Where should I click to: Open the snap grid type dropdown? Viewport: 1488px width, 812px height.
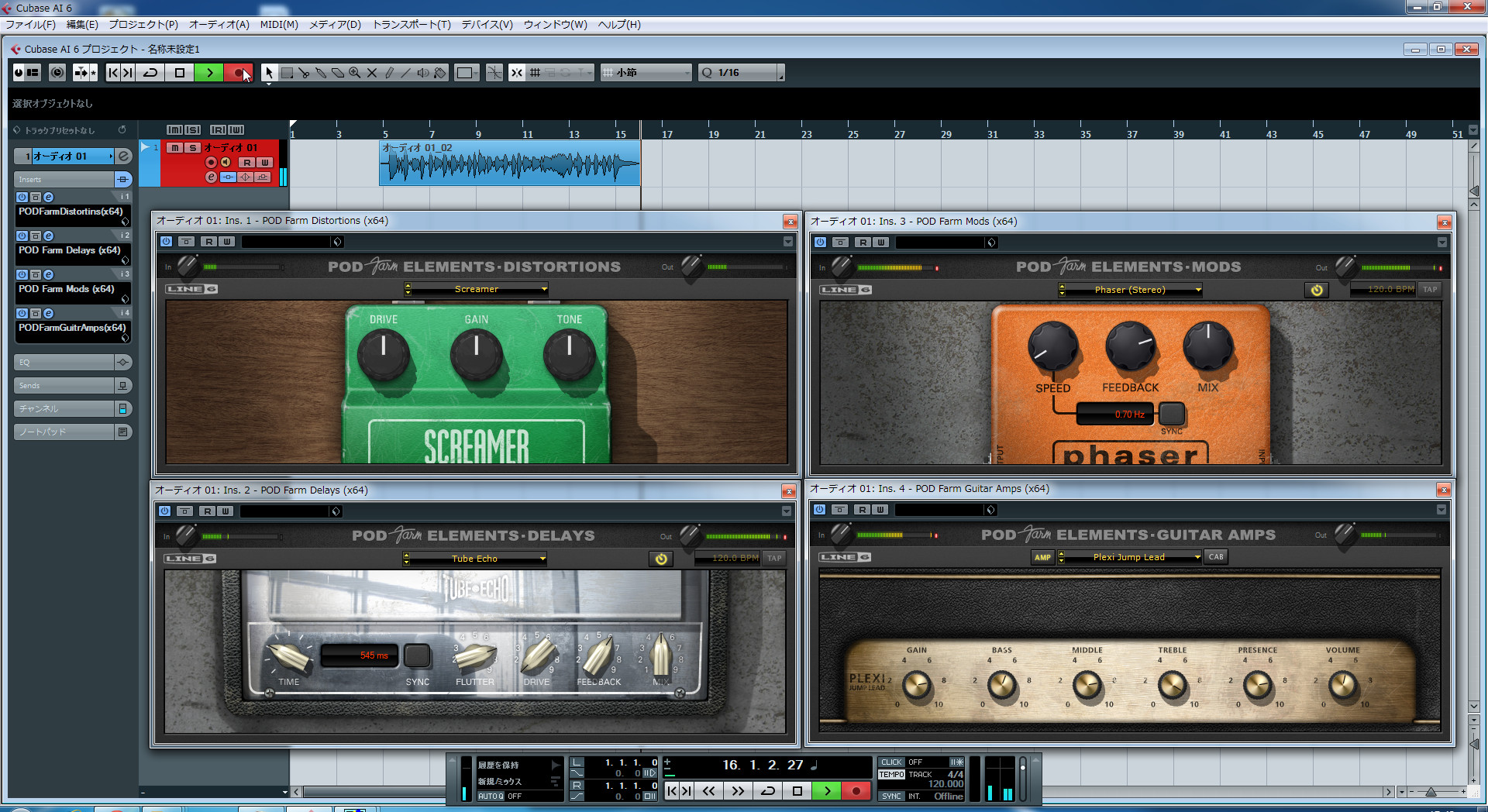pyautogui.click(x=646, y=73)
